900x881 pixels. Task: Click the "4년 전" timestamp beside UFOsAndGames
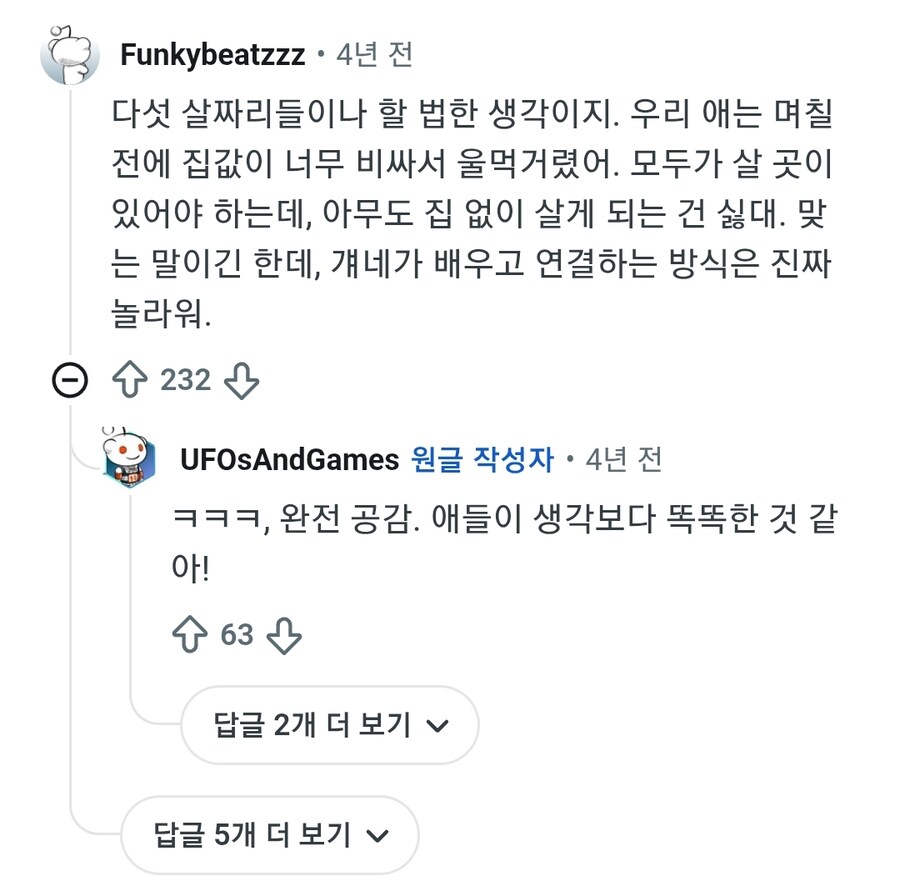coord(624,459)
